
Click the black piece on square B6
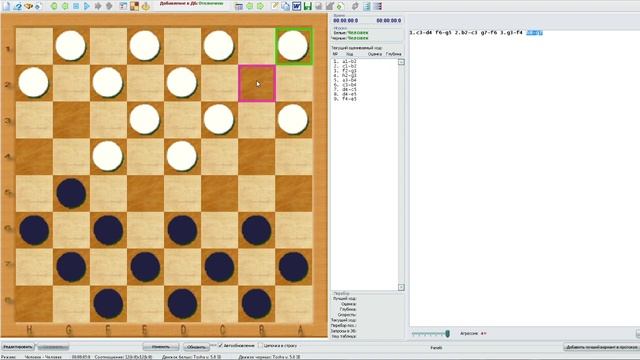(x=256, y=231)
